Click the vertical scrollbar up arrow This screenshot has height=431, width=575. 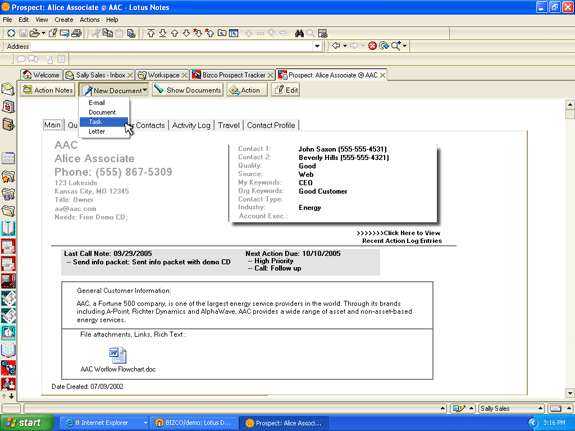pyautogui.click(x=569, y=105)
